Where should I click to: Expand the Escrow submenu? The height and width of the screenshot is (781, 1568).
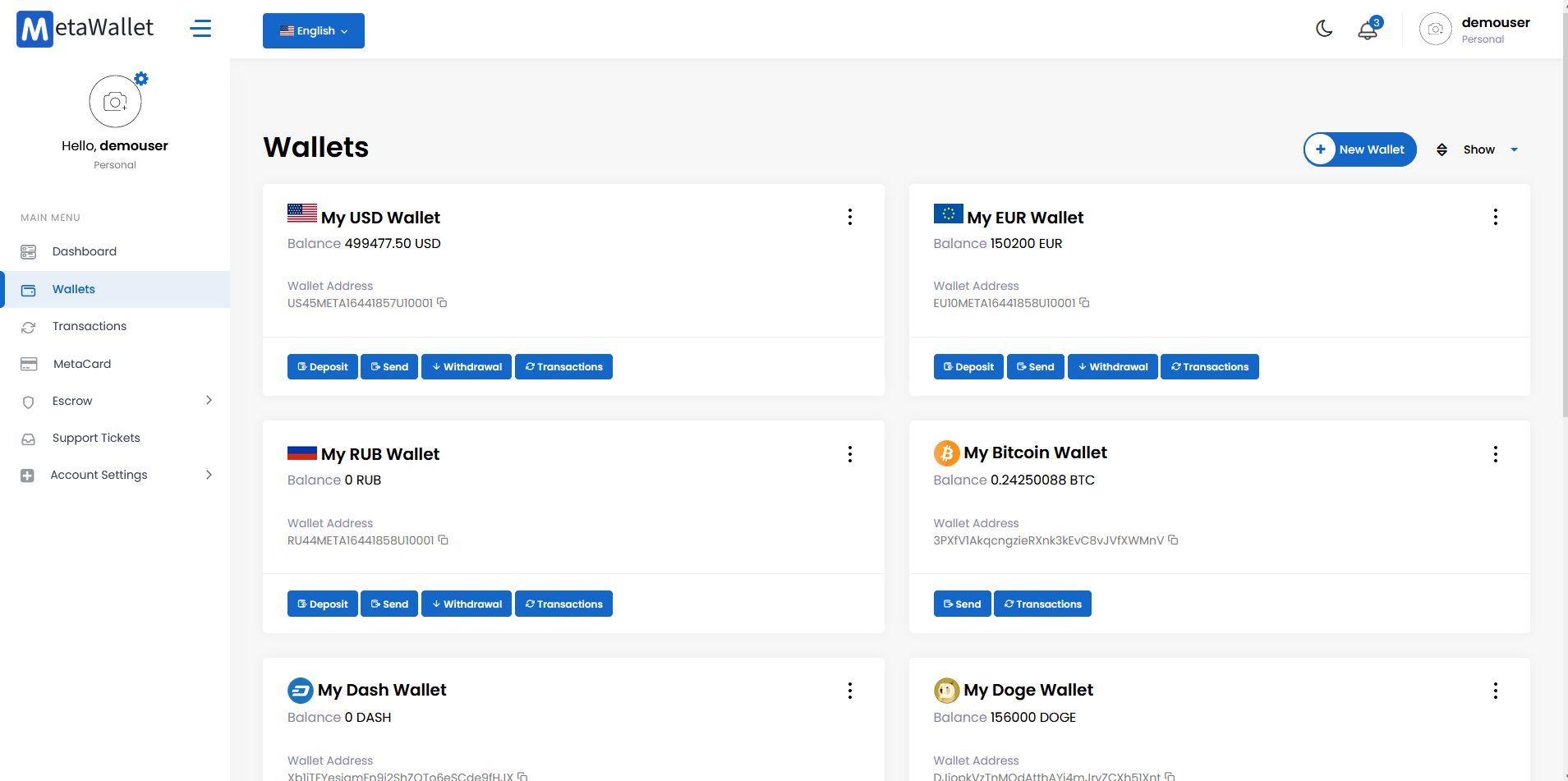pyautogui.click(x=209, y=401)
